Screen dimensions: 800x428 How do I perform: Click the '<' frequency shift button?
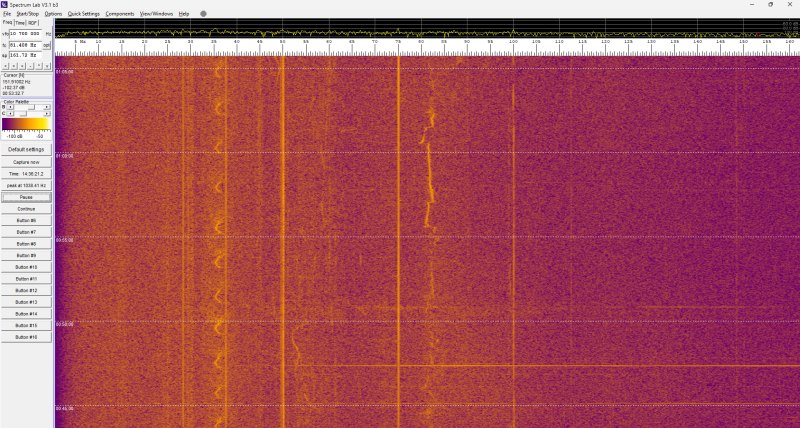[5, 66]
